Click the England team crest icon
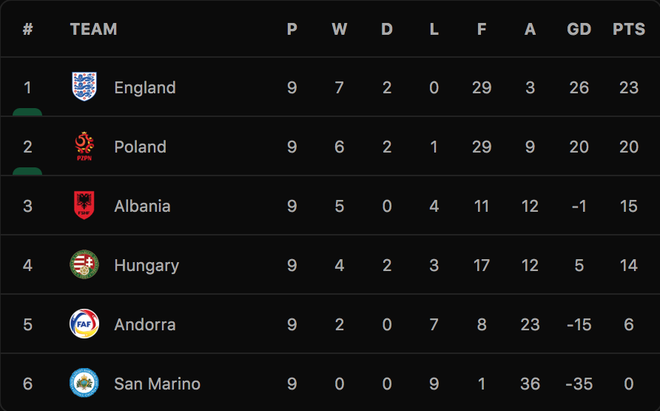Image resolution: width=660 pixels, height=411 pixels. point(84,87)
